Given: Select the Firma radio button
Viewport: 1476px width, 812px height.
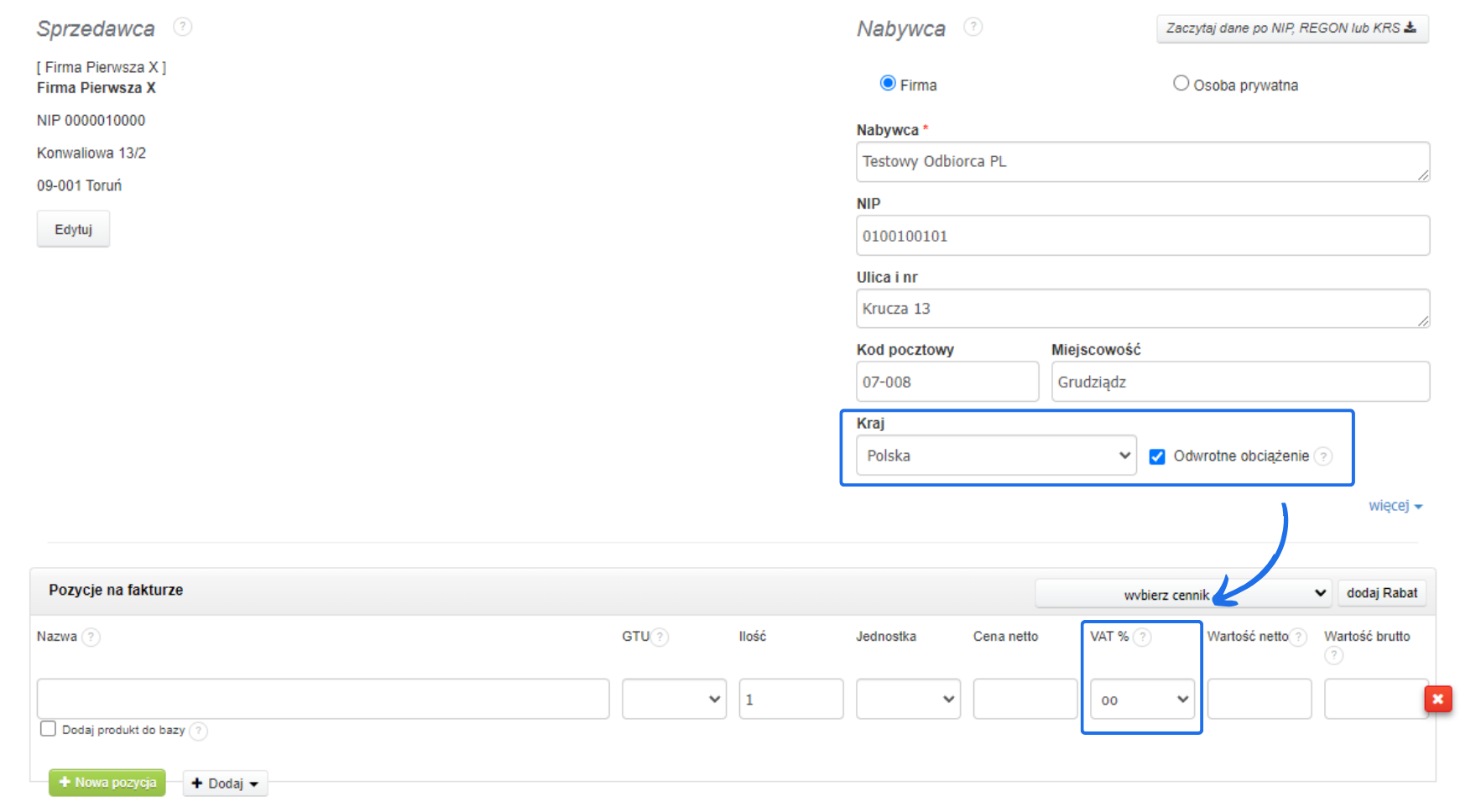Looking at the screenshot, I should tap(888, 83).
